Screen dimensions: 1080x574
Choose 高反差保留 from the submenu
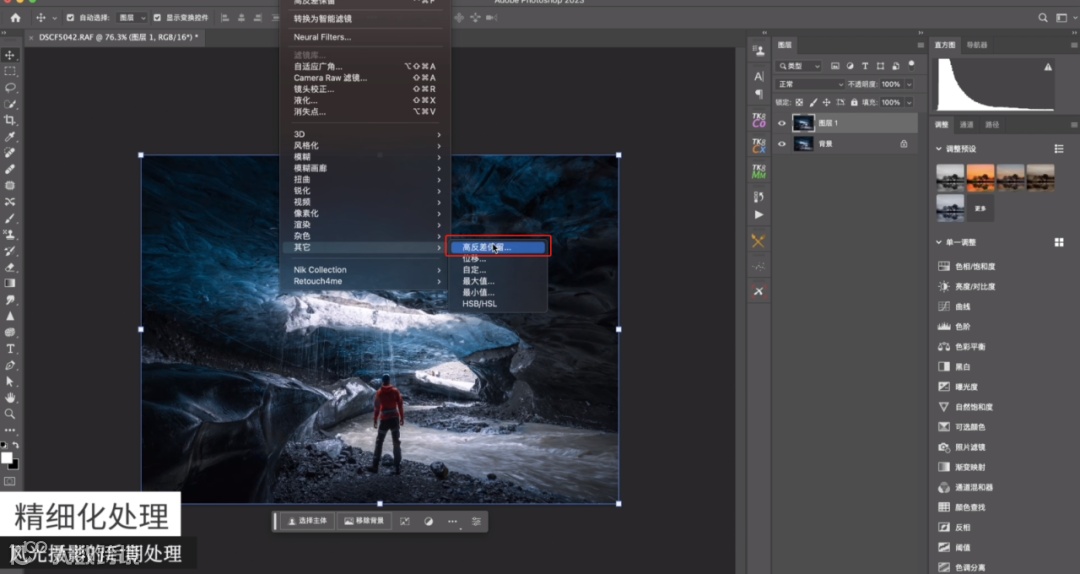(x=497, y=247)
